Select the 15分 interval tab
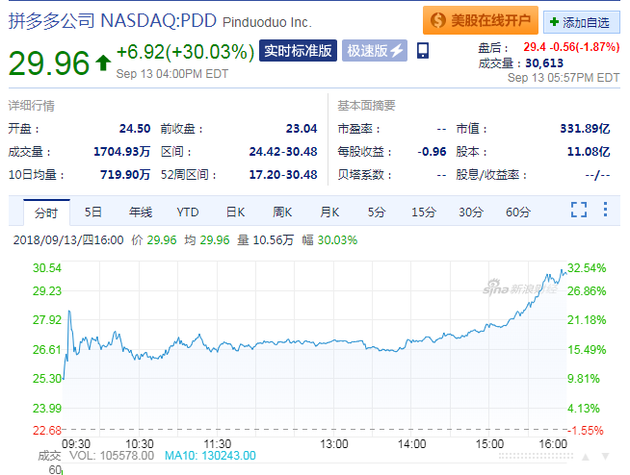The height and width of the screenshot is (475, 630). (423, 212)
